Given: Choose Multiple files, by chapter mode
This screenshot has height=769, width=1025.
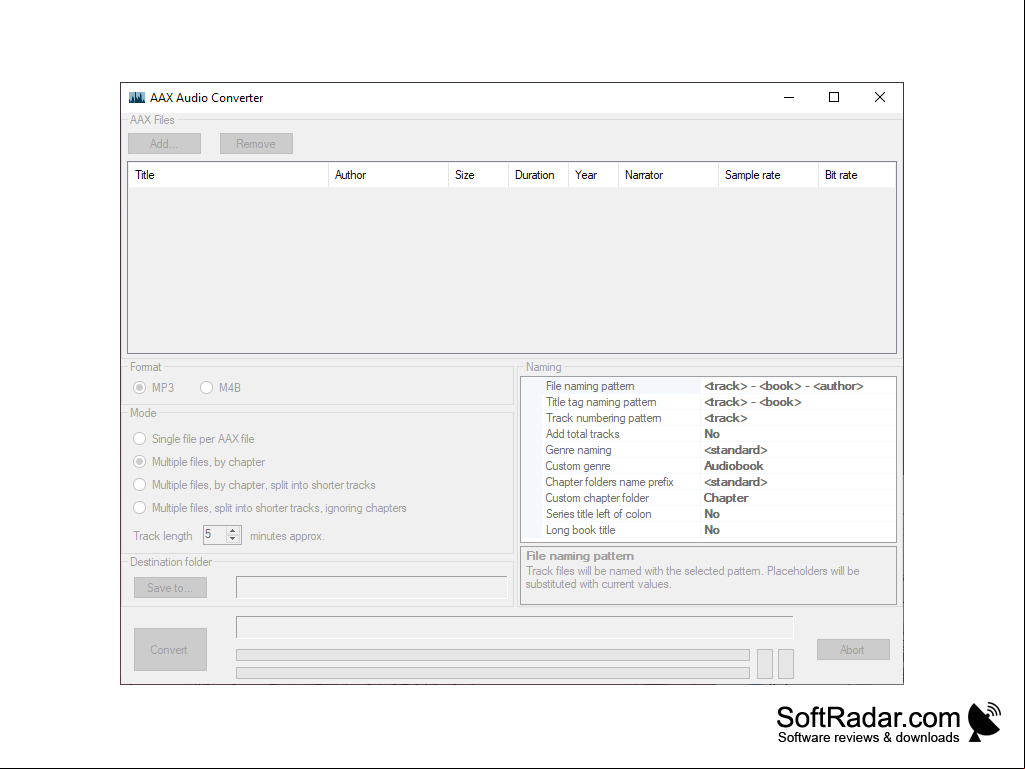Looking at the screenshot, I should click(x=139, y=462).
